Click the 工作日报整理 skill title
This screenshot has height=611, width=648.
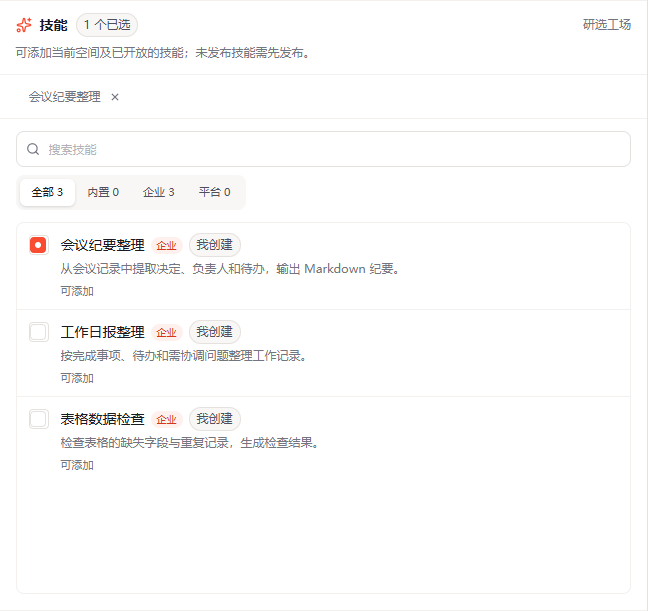click(102, 332)
